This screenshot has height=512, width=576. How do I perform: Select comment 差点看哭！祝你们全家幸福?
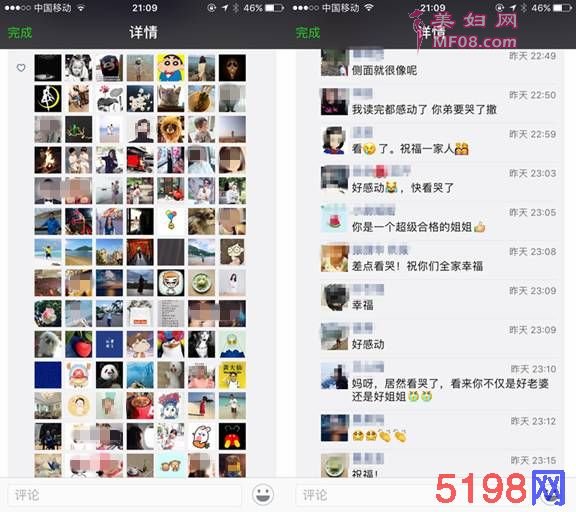click(417, 266)
